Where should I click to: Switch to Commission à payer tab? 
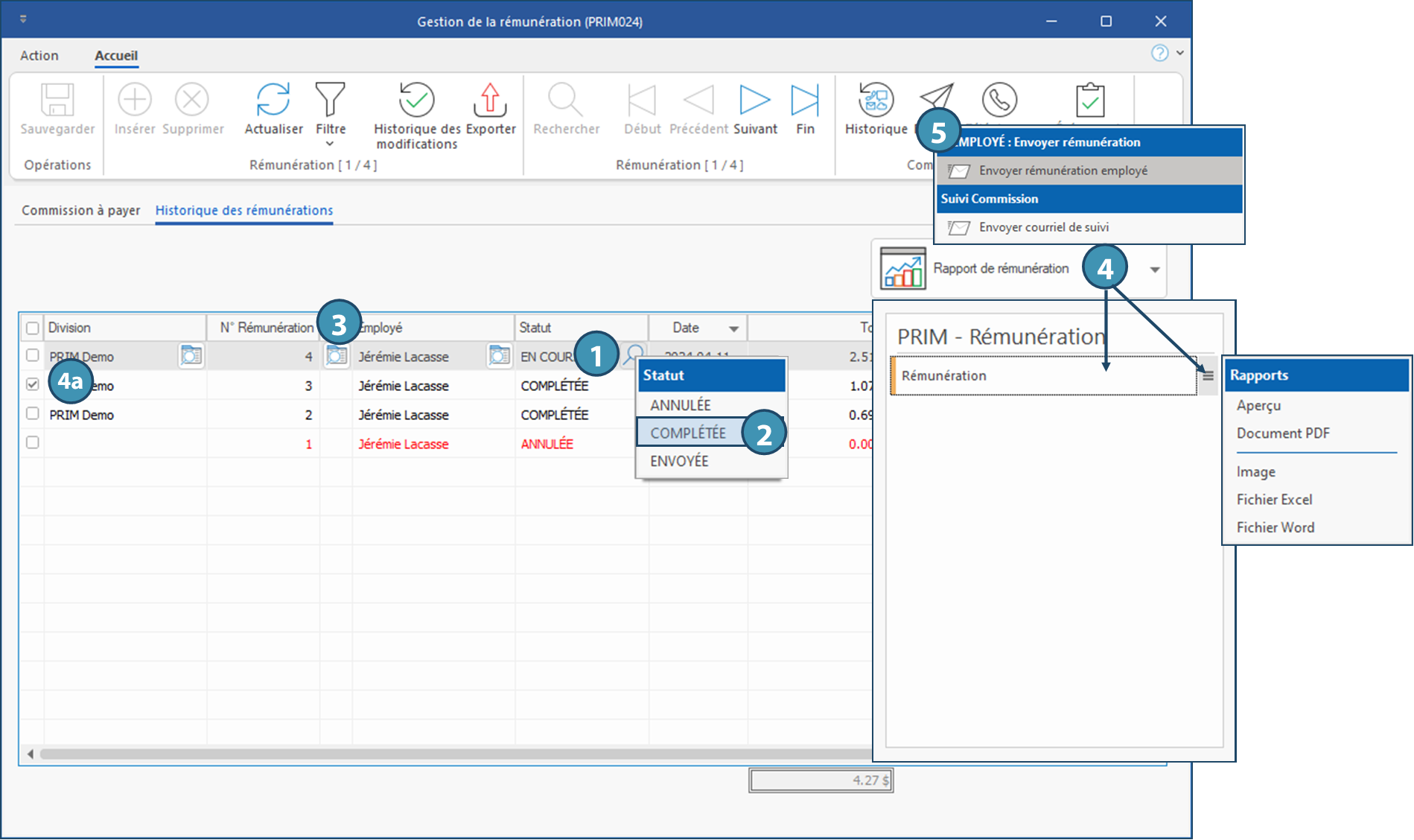(80, 211)
